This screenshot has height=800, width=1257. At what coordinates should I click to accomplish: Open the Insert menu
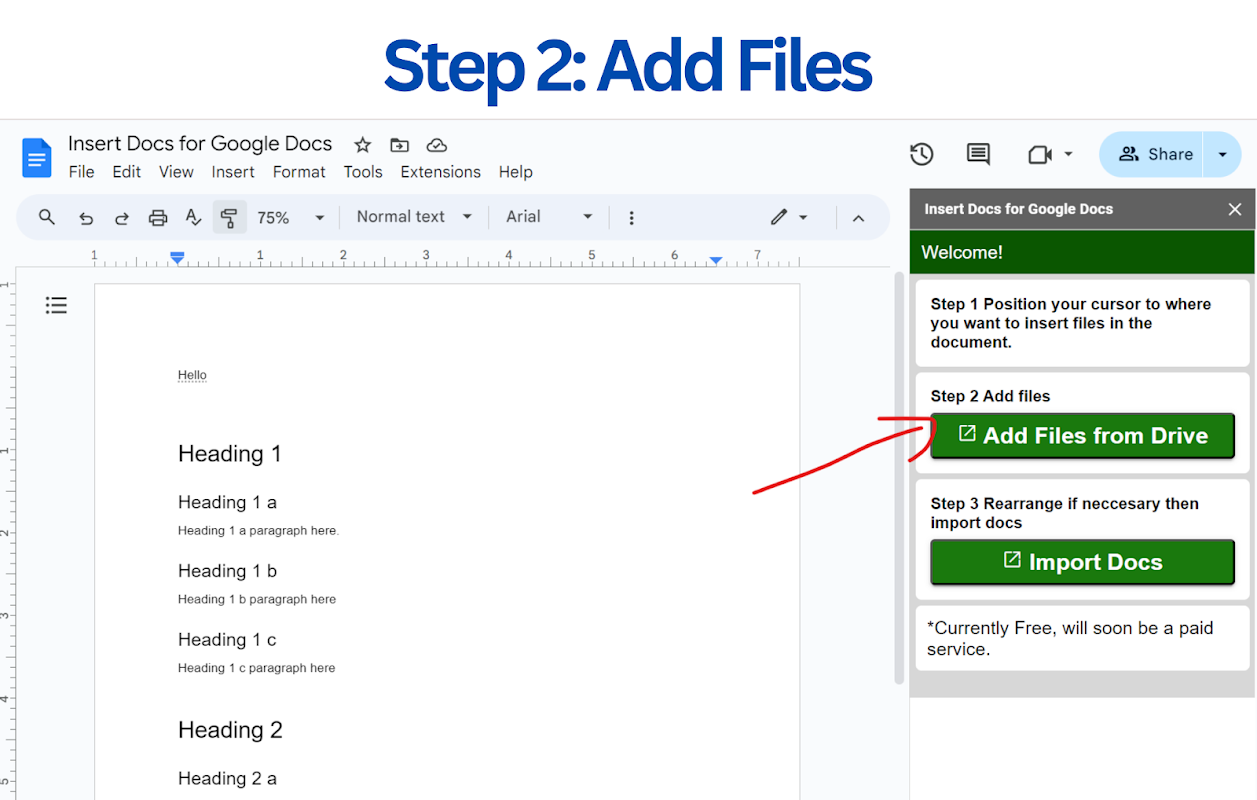coord(233,172)
